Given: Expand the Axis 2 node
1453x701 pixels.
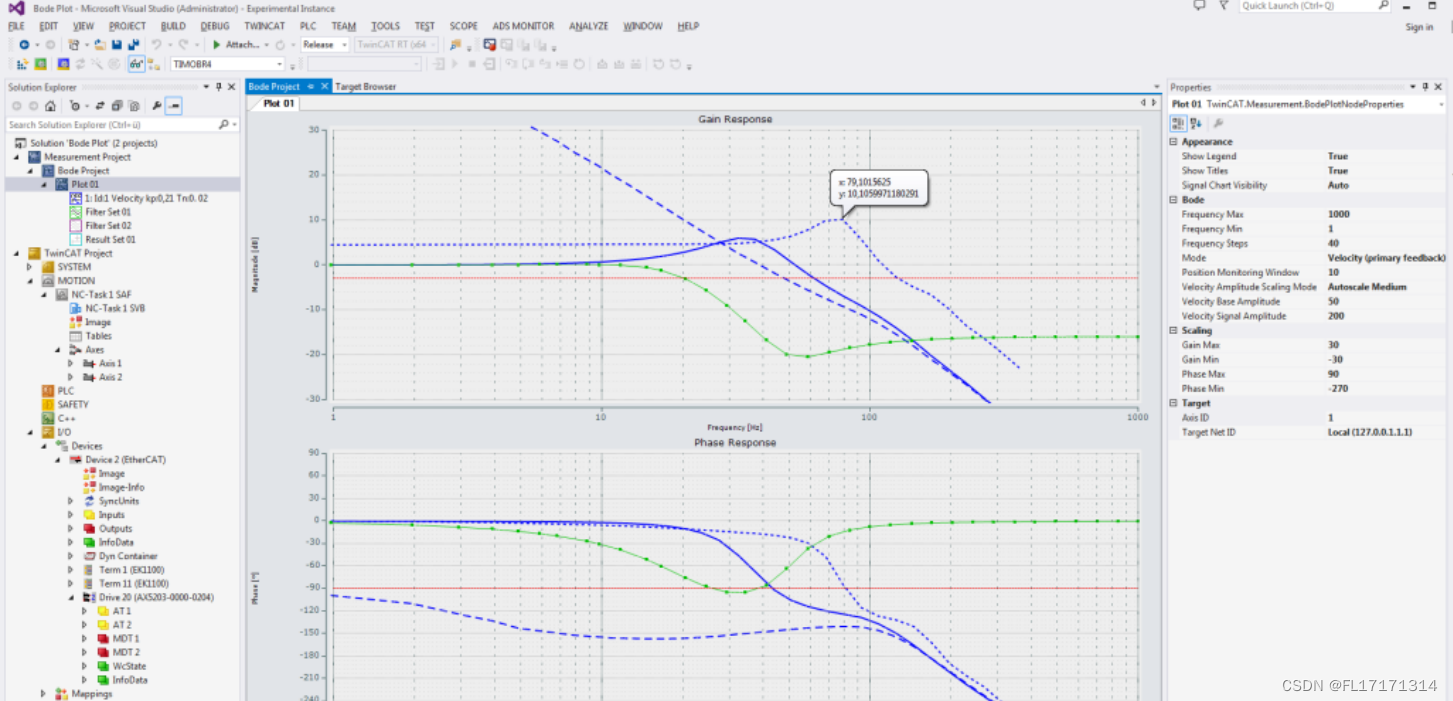Looking at the screenshot, I should (70, 377).
